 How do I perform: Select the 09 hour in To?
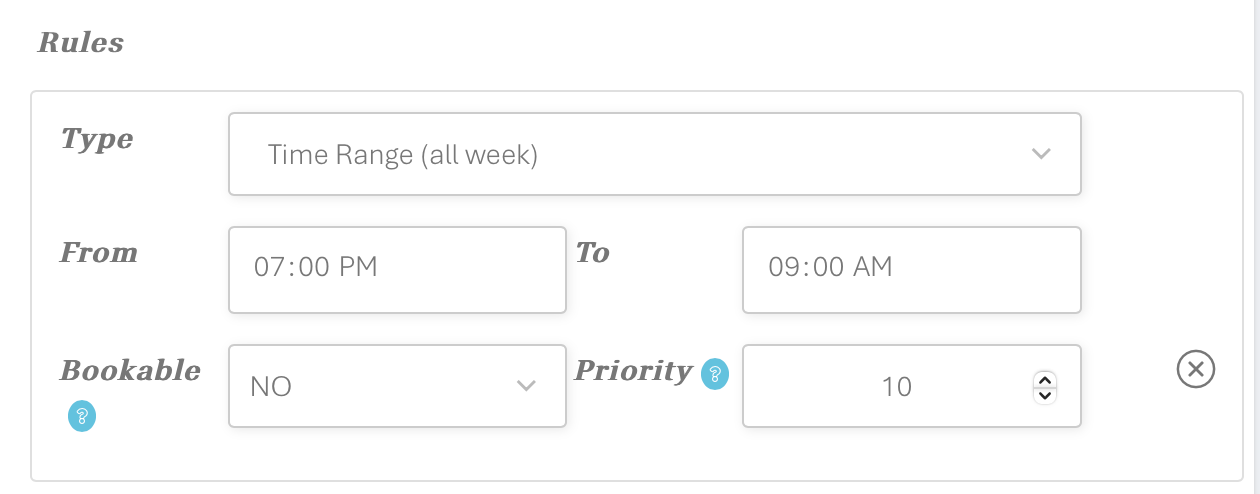point(784,267)
